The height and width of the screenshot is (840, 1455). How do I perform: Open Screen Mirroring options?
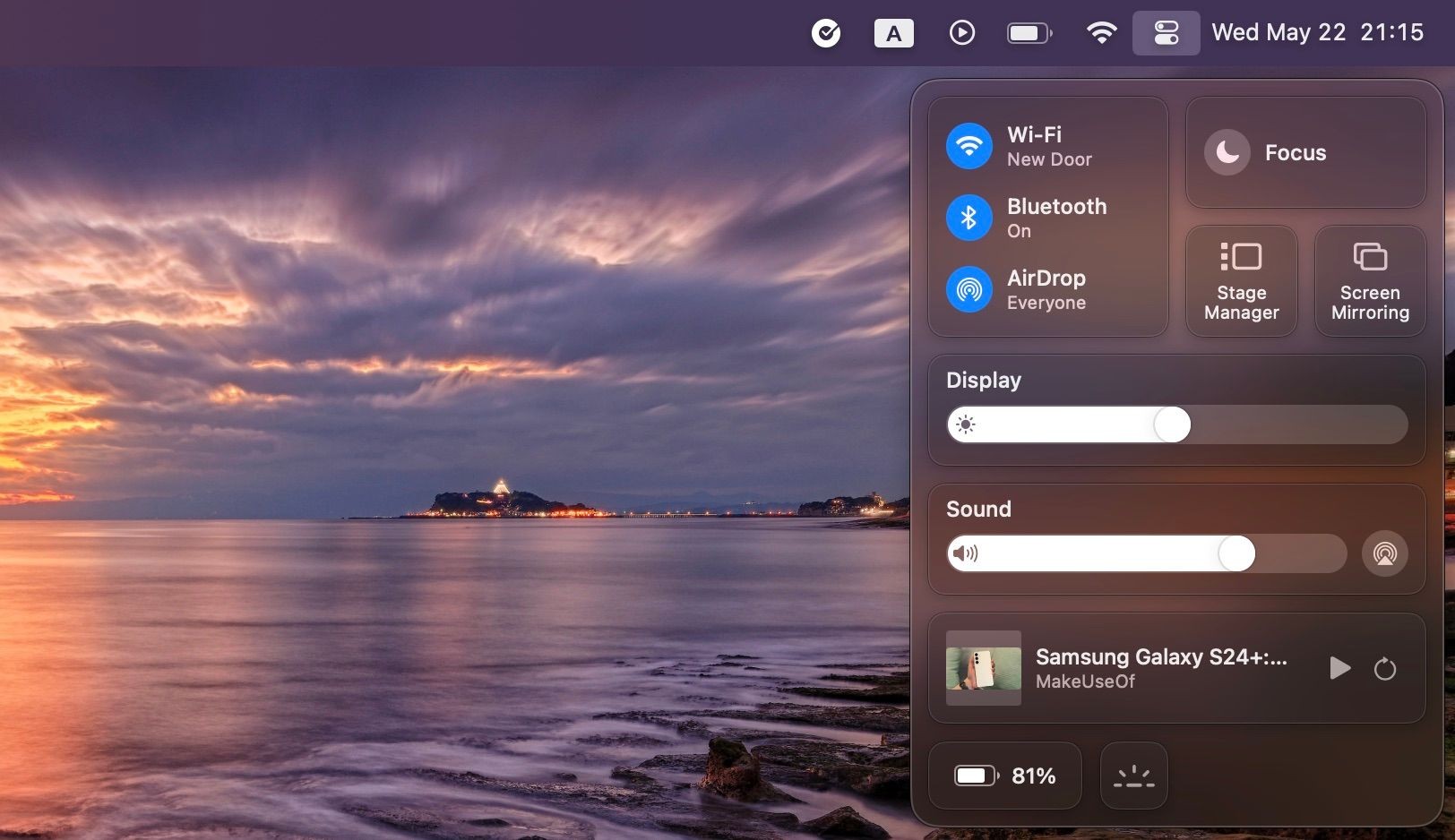coord(1370,281)
